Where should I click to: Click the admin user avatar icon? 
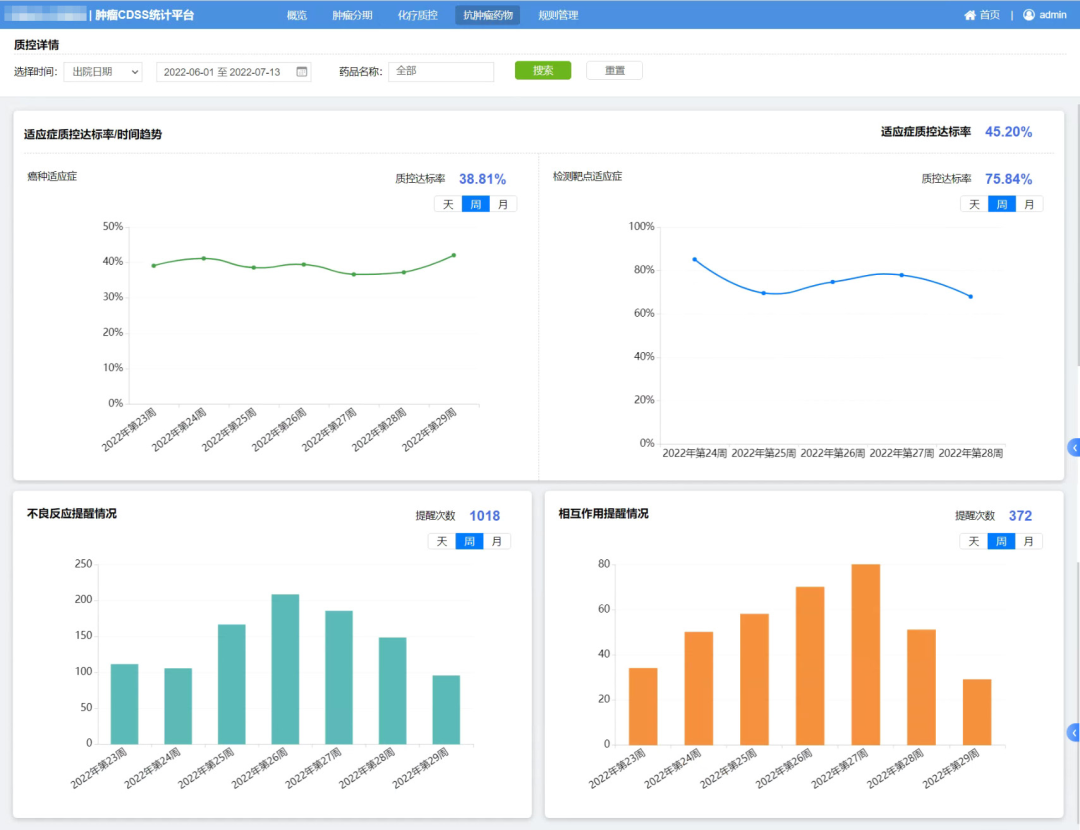(1028, 14)
